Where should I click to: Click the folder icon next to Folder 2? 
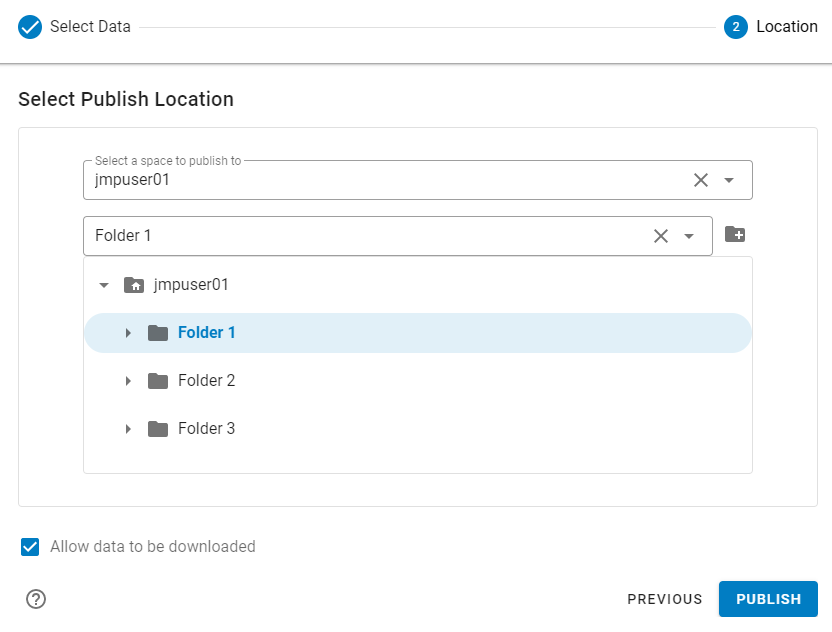tap(157, 380)
